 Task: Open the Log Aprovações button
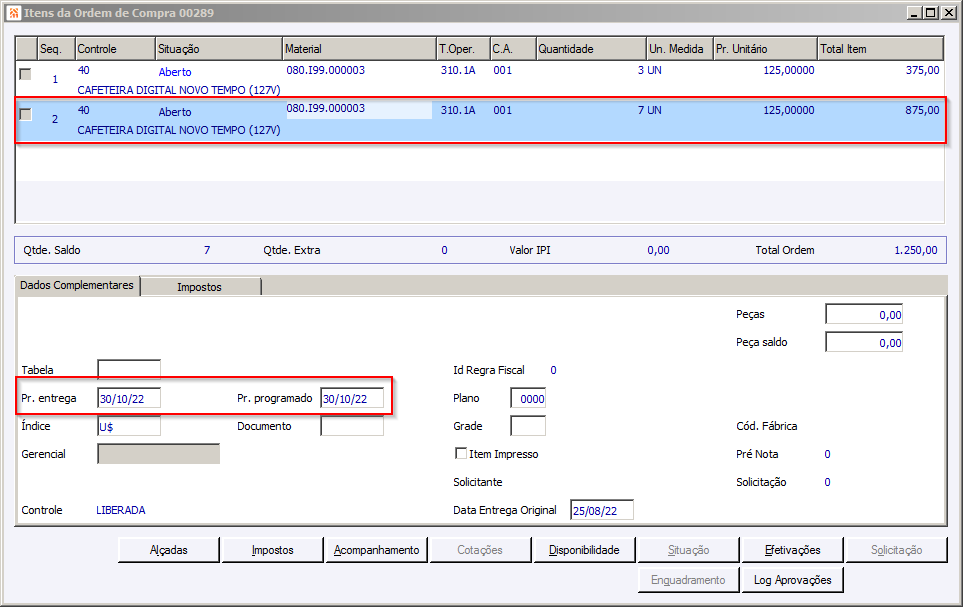pos(792,580)
